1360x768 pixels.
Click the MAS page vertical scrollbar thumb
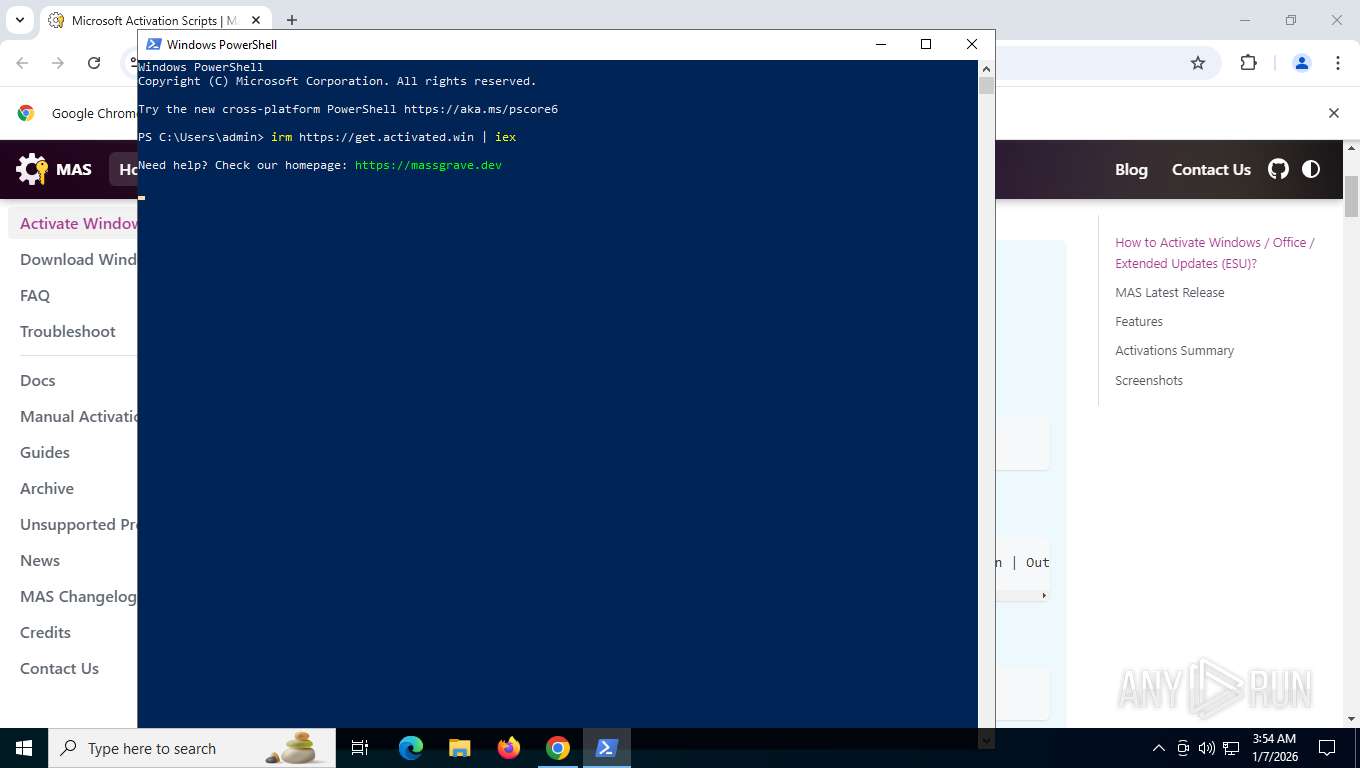tap(1351, 197)
